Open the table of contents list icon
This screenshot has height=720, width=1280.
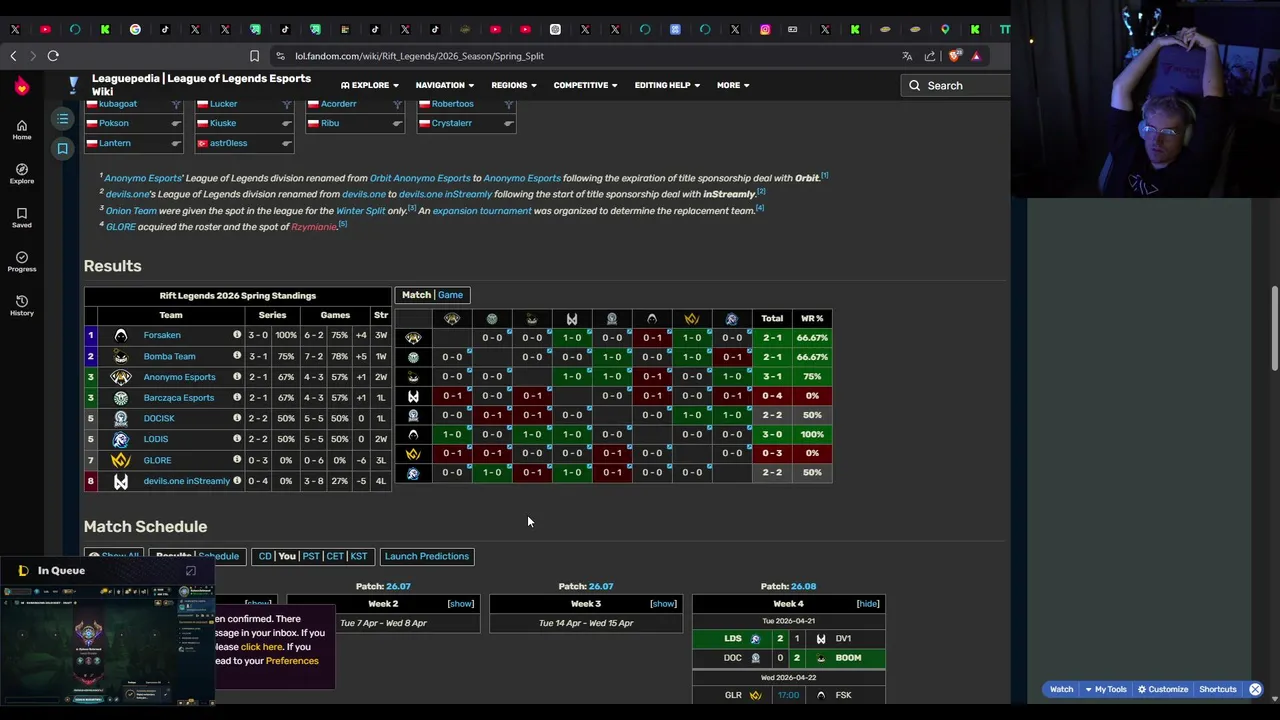click(62, 120)
